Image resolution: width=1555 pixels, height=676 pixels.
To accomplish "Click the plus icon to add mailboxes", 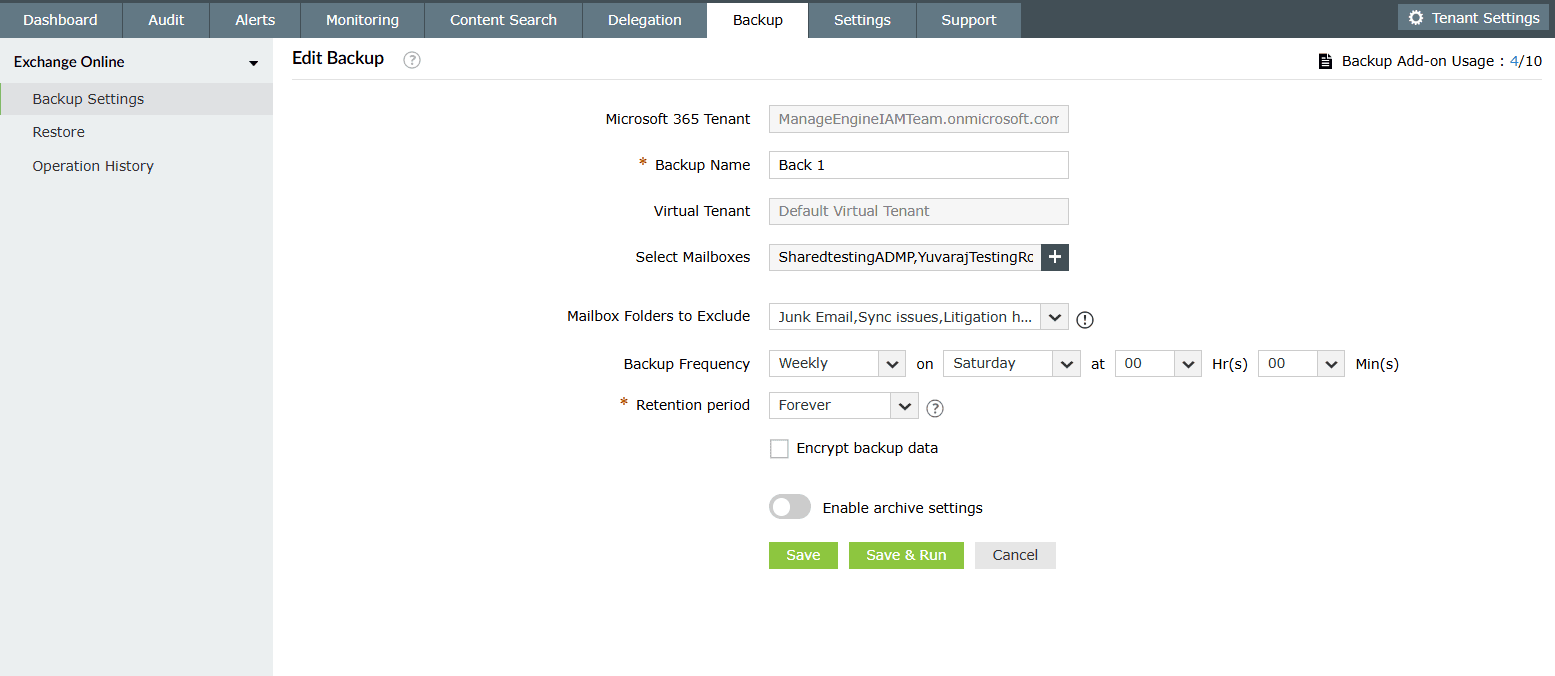I will 1055,257.
